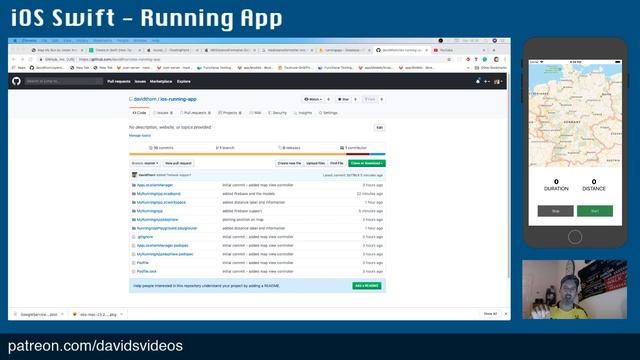The image size is (640, 360).
Task: Open the .gitignore file
Action: tap(145, 237)
